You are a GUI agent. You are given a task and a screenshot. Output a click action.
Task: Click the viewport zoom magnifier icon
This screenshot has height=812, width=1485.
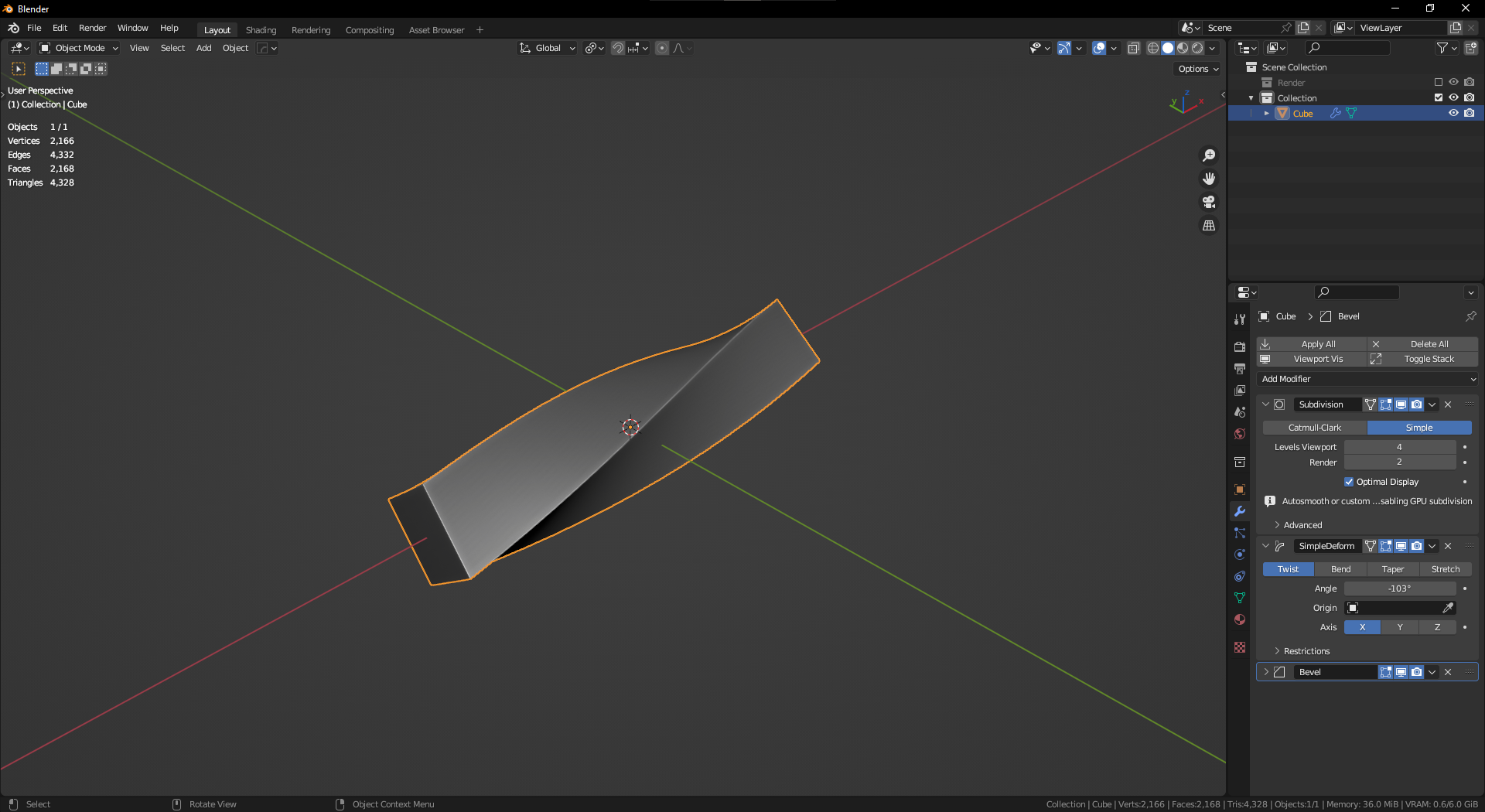[x=1209, y=155]
